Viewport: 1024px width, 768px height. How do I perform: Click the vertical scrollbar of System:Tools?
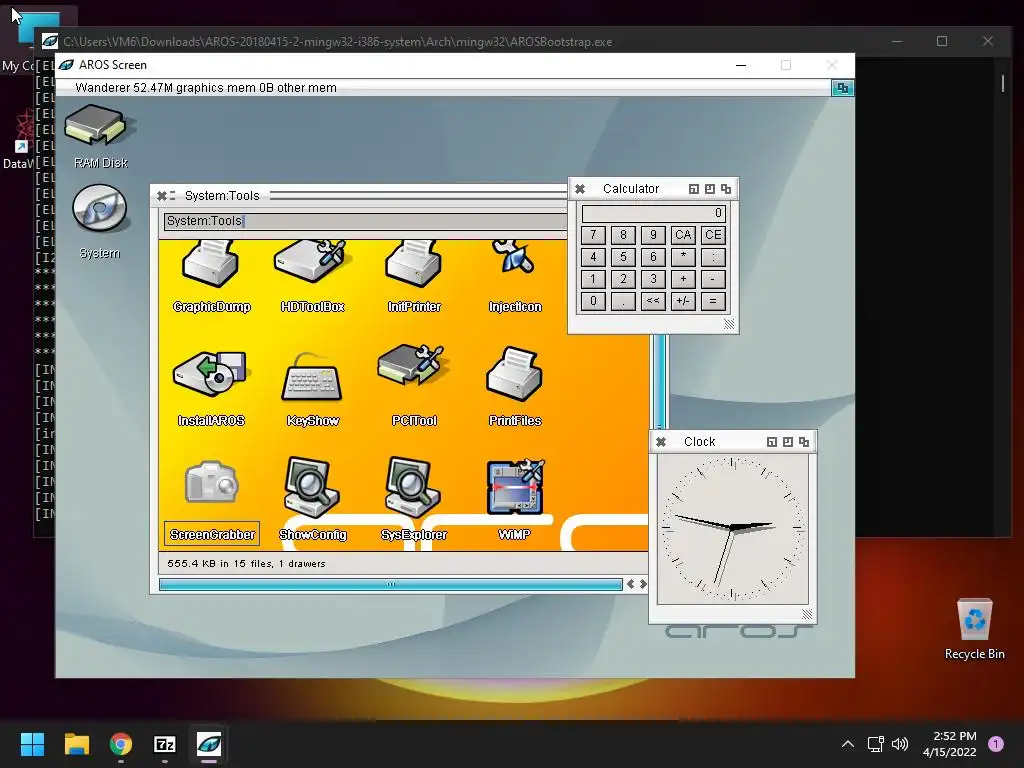[660, 382]
